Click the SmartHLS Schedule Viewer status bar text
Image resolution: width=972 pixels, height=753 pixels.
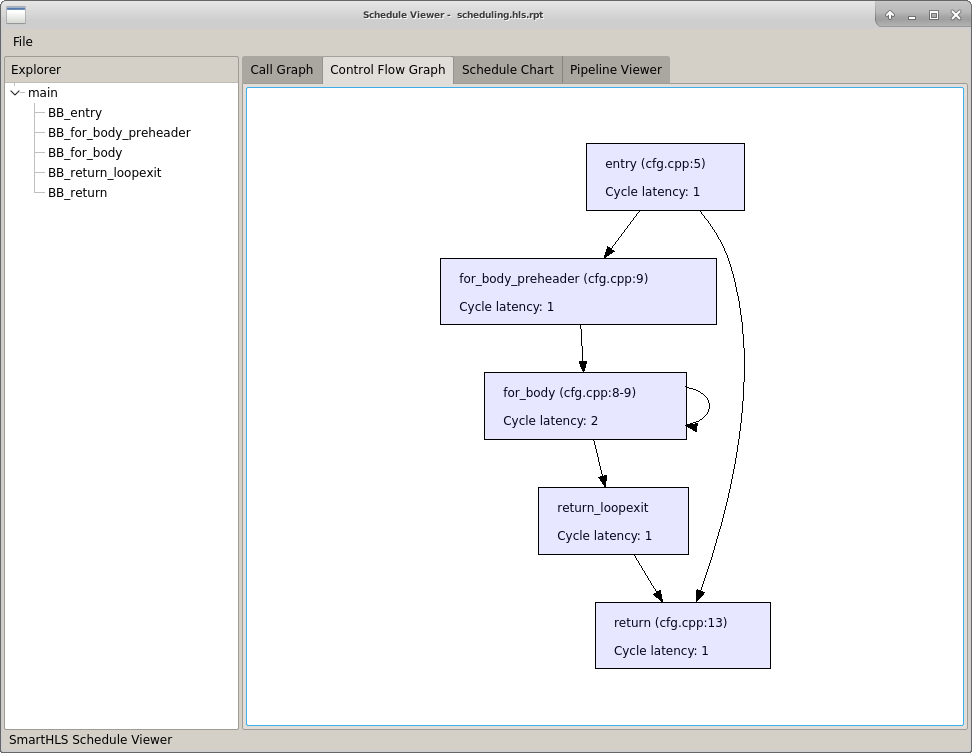[90, 739]
